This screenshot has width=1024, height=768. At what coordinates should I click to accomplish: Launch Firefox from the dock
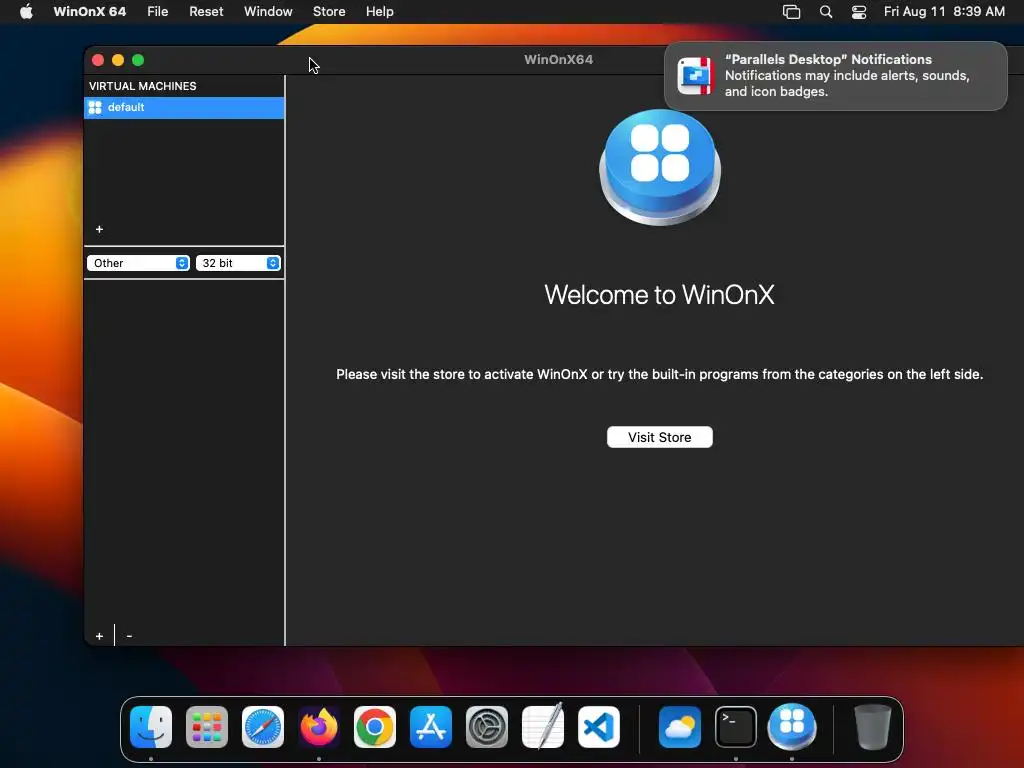(x=319, y=727)
